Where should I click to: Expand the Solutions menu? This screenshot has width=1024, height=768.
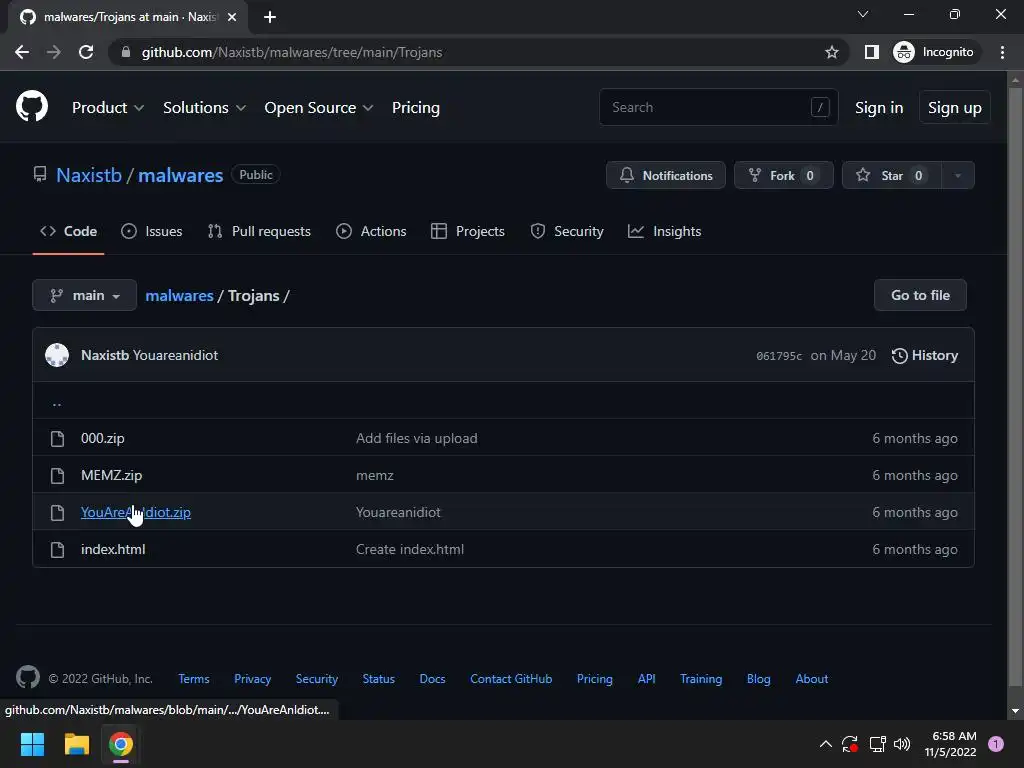click(204, 108)
